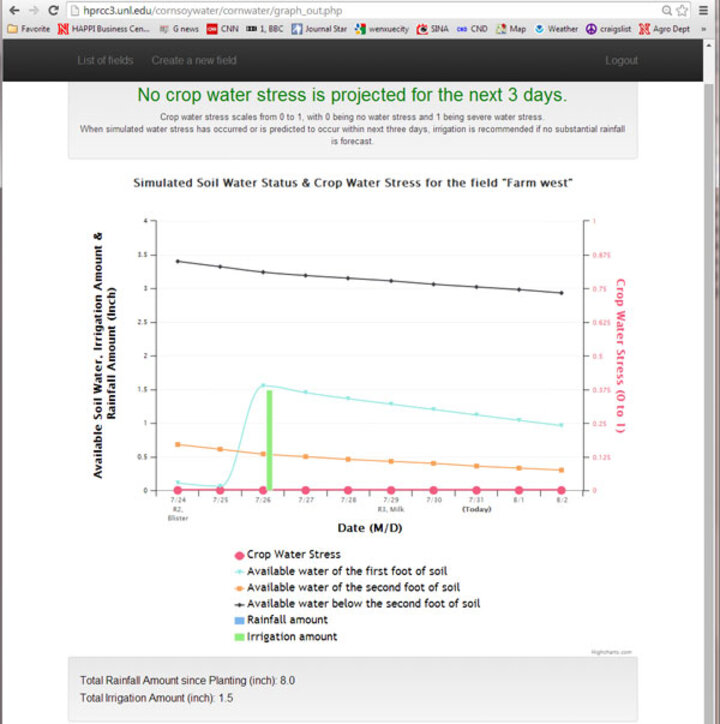The width and height of the screenshot is (720, 724).
Task: Click the URL address bar
Action: pyautogui.click(x=360, y=10)
